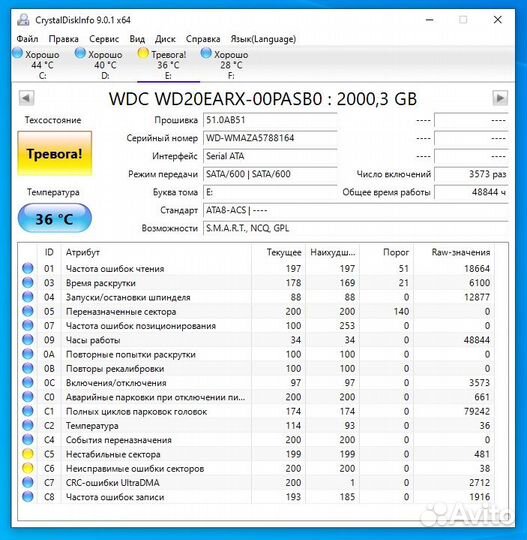Click the Интерфейс field Serial ATA

(x=270, y=156)
